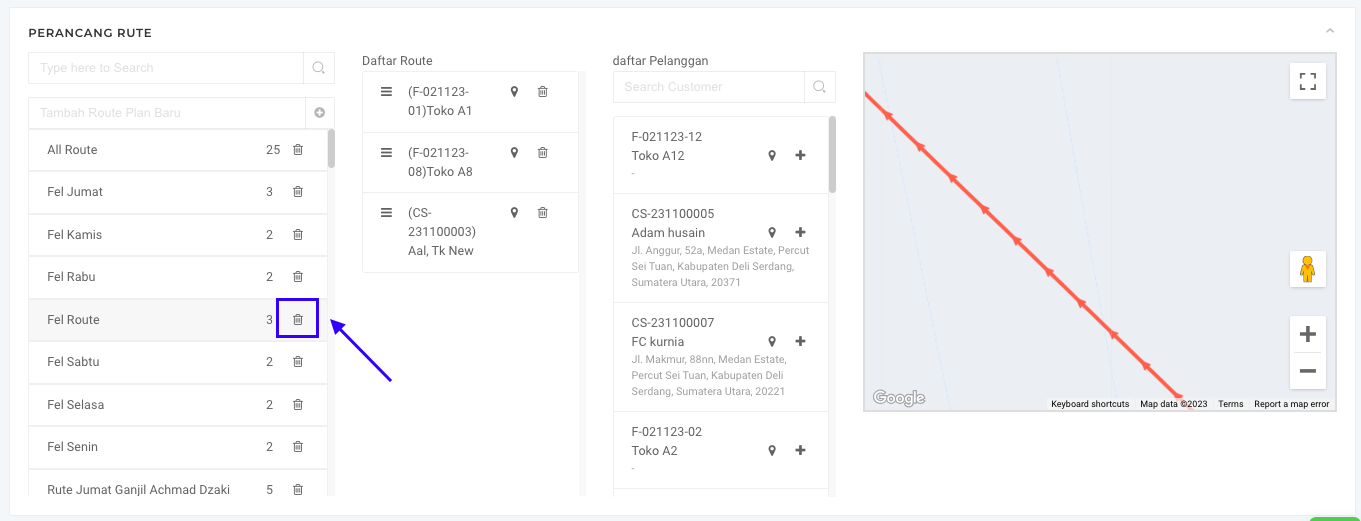Viewport: 1361px width, 521px height.
Task: Locate FC kurnia on the map
Action: pos(772,342)
